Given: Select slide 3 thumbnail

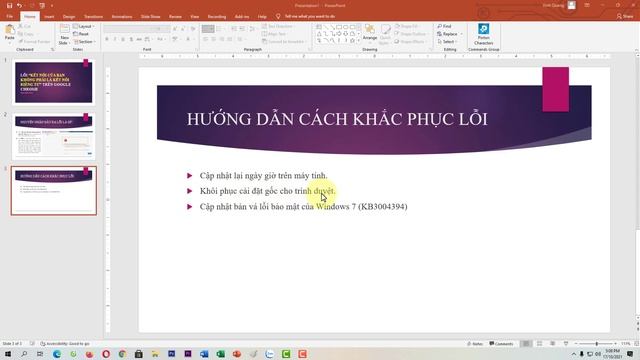Looking at the screenshot, I should [x=53, y=190].
